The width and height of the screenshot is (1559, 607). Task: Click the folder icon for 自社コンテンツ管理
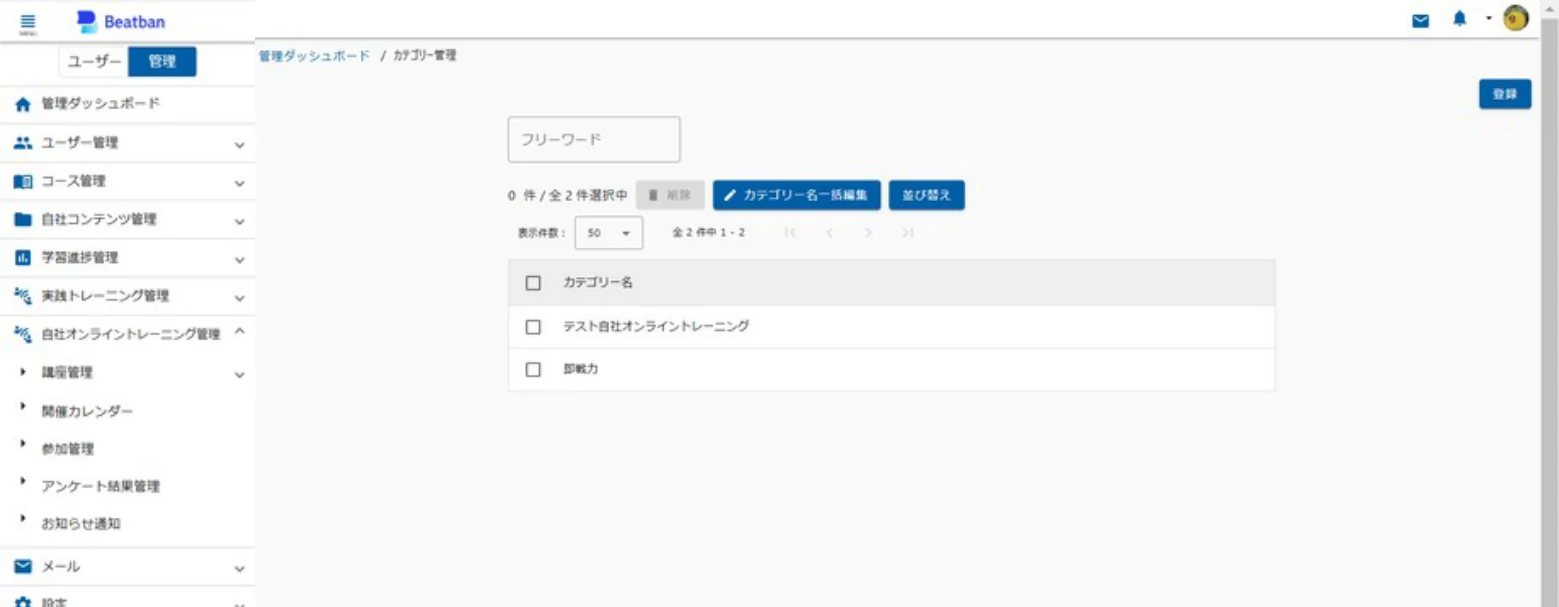(x=23, y=220)
